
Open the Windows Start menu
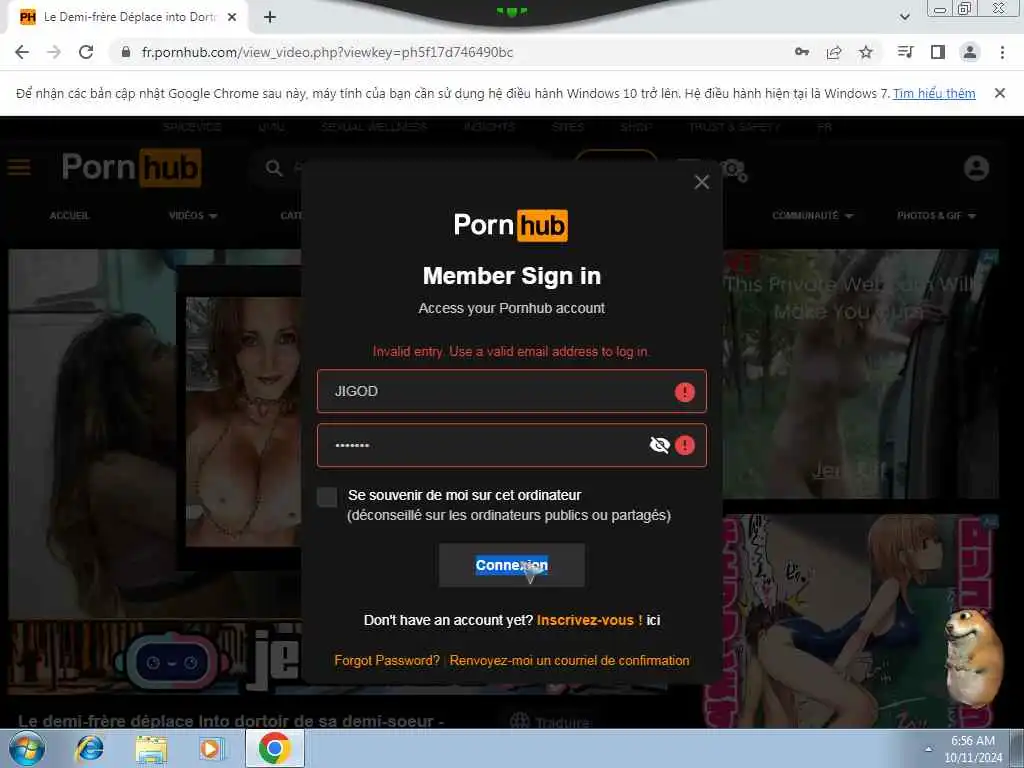click(25, 748)
